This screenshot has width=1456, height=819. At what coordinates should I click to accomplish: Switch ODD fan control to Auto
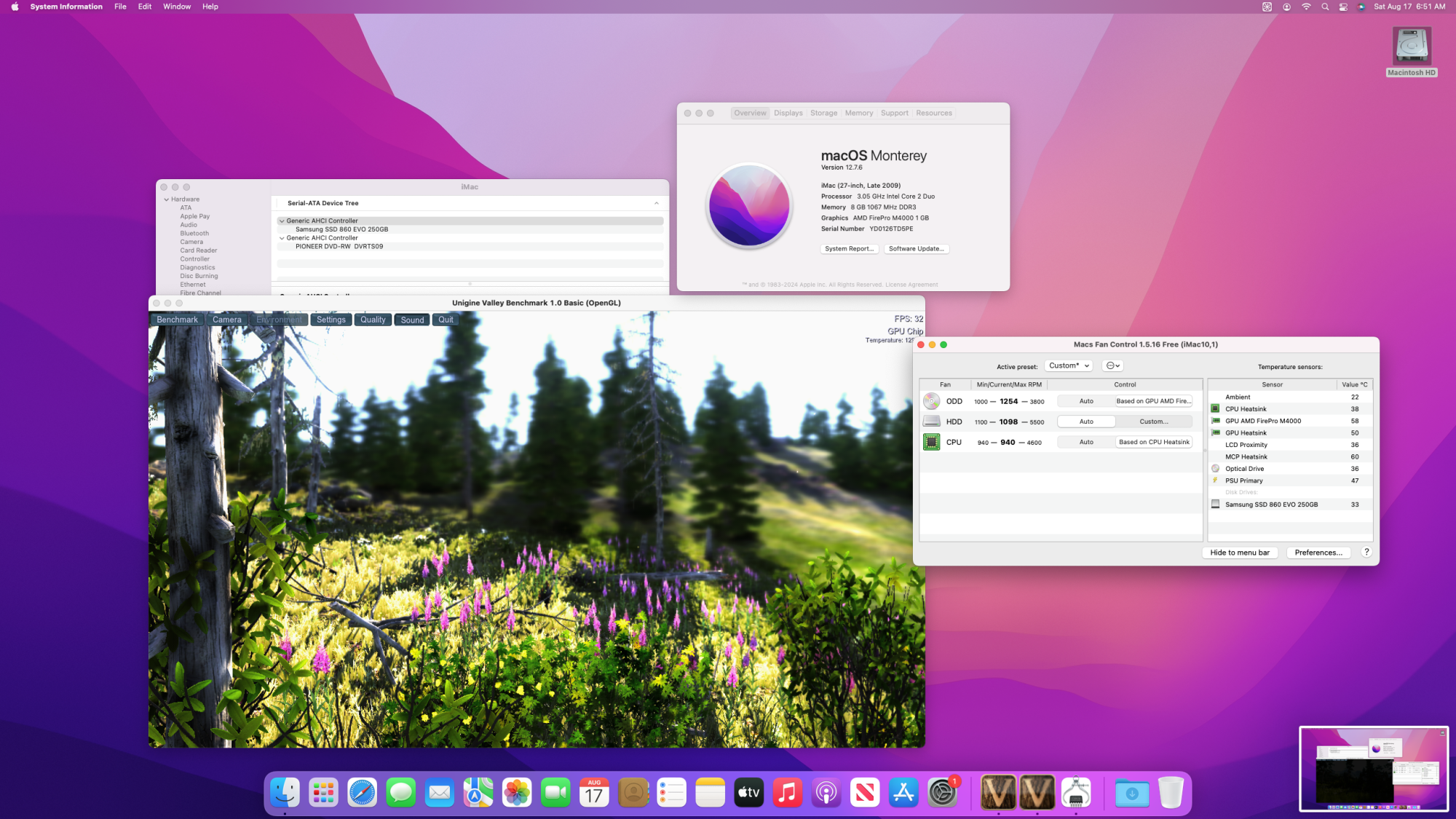coord(1085,401)
